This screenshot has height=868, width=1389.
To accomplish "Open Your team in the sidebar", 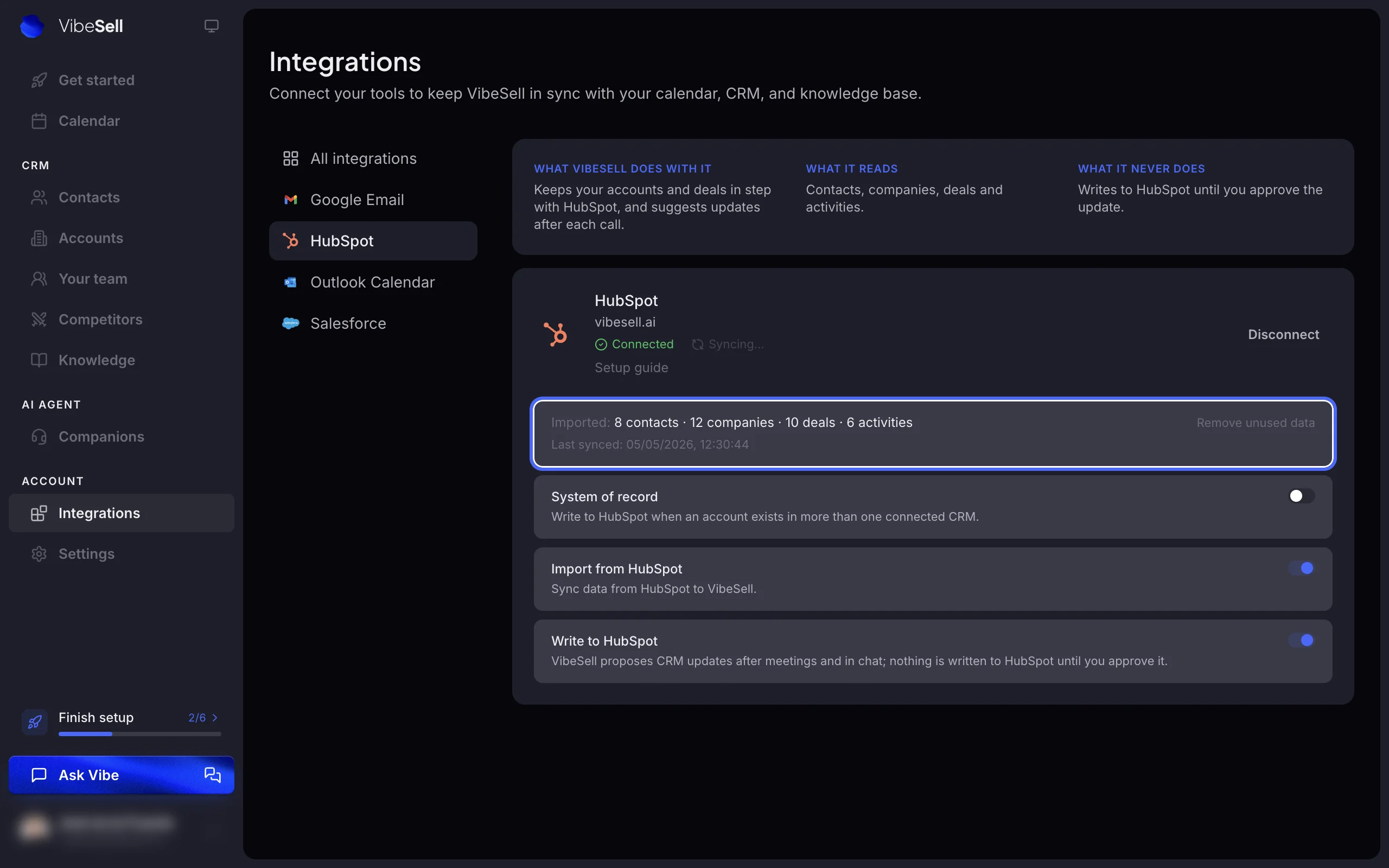I will tap(121, 279).
